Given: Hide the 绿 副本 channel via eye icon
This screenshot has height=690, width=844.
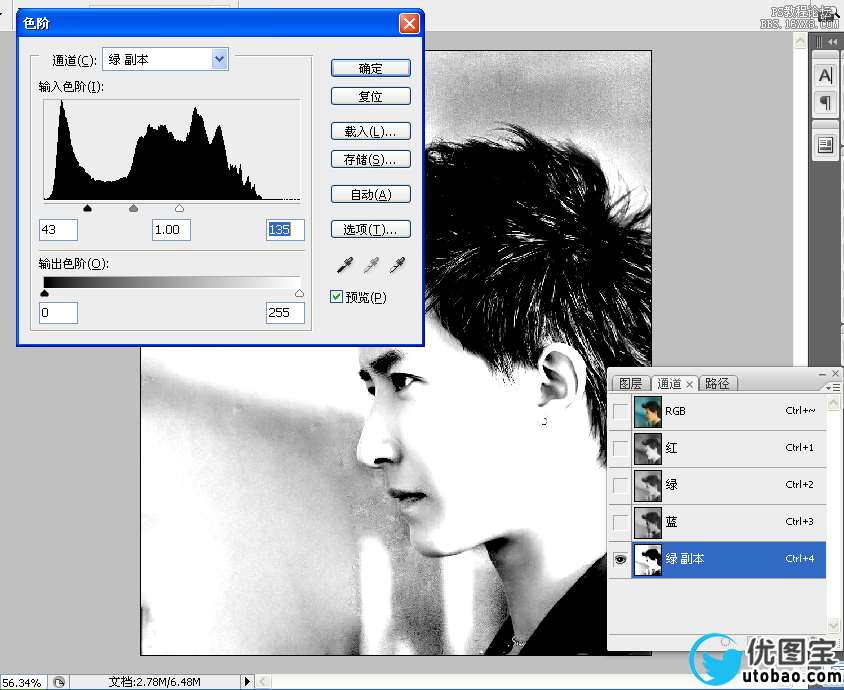Looking at the screenshot, I should pos(620,560).
